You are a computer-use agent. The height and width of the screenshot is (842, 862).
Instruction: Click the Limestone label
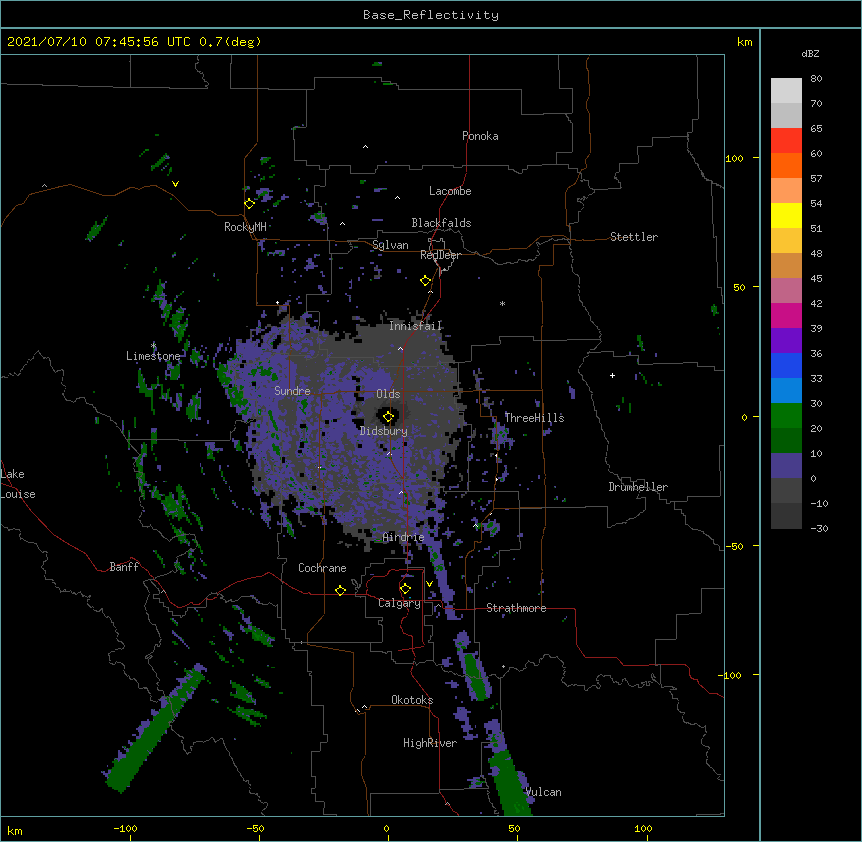click(153, 356)
